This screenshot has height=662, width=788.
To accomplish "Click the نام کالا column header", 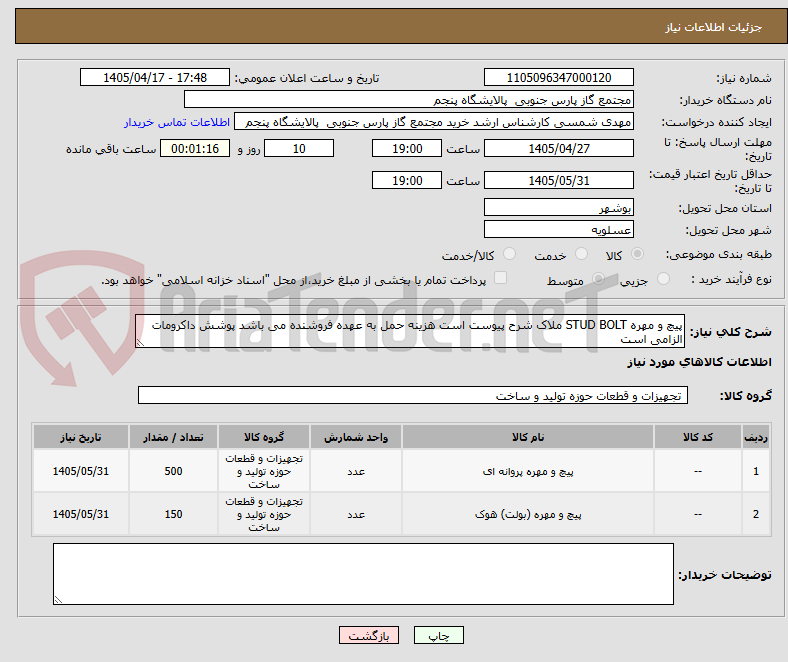I will pos(528,437).
